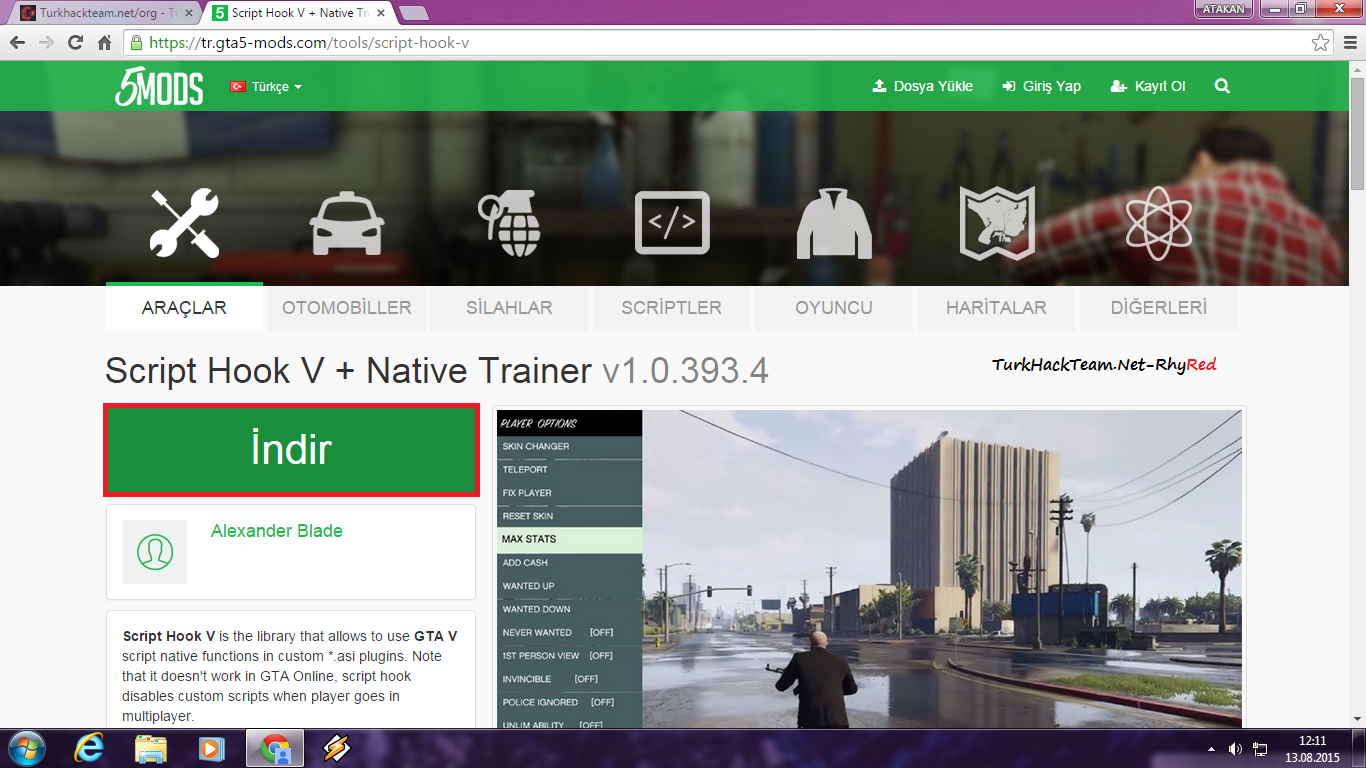The width and height of the screenshot is (1366, 768).
Task: Open the Windows Start menu
Action: (25, 748)
